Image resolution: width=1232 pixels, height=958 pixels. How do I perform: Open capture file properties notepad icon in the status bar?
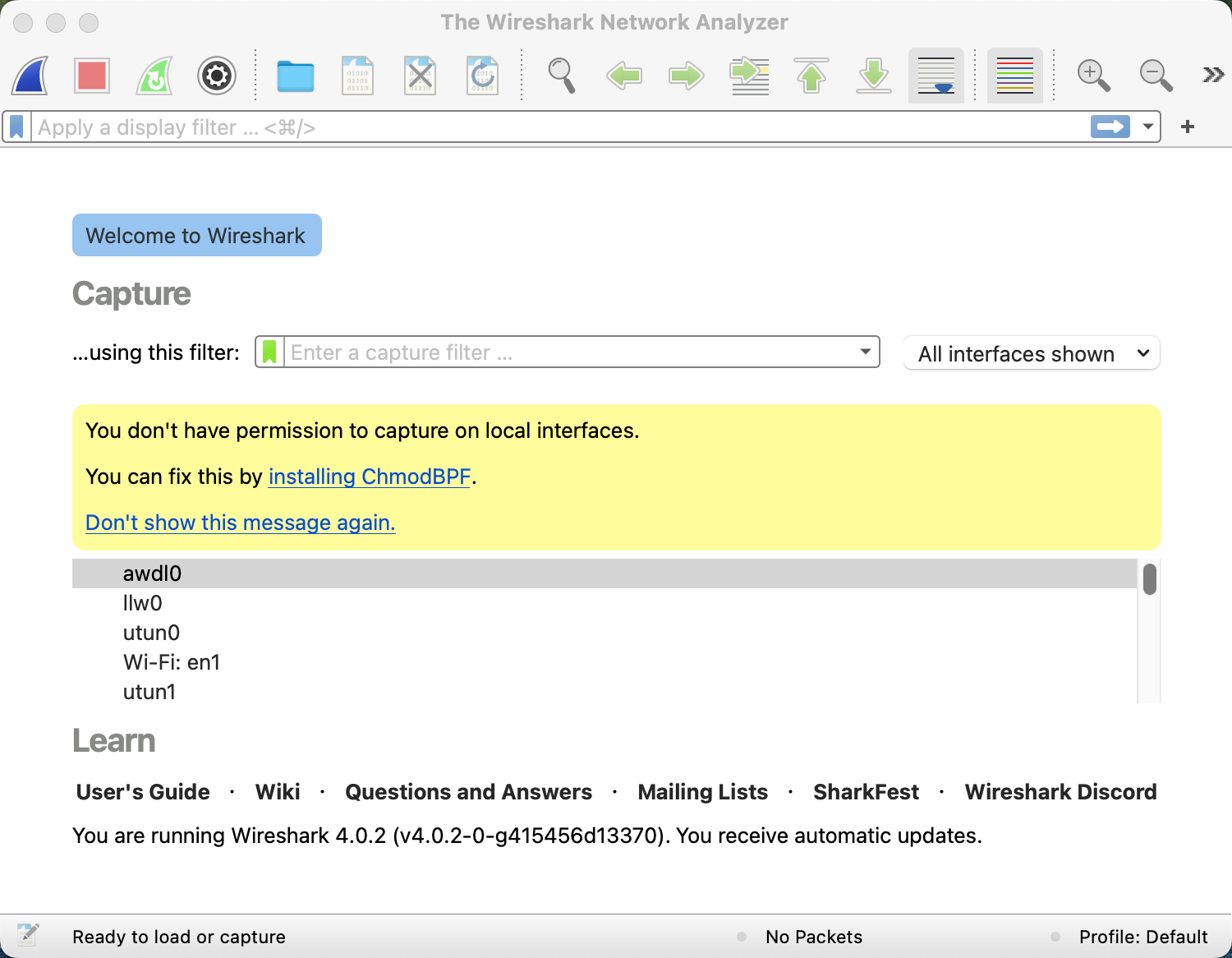click(x=27, y=935)
